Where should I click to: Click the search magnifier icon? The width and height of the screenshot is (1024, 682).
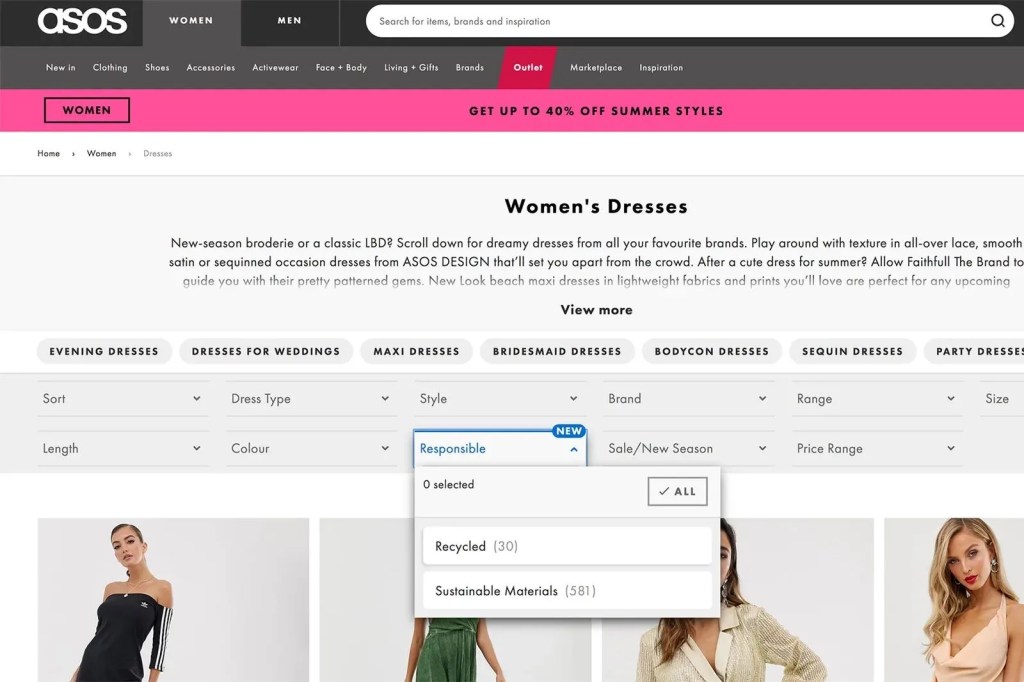[997, 21]
